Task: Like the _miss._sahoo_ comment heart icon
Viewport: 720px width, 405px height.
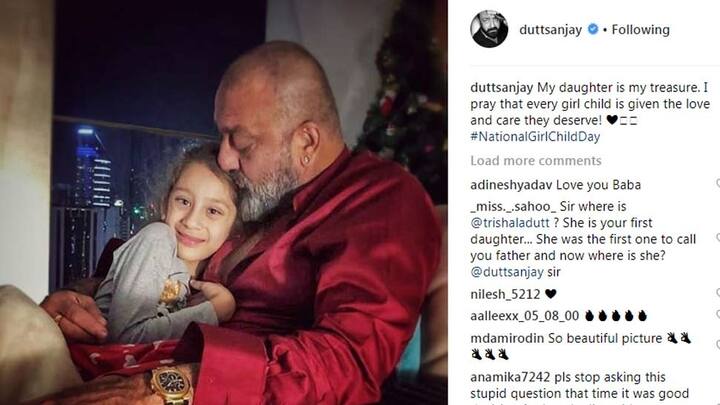Action: tap(718, 237)
